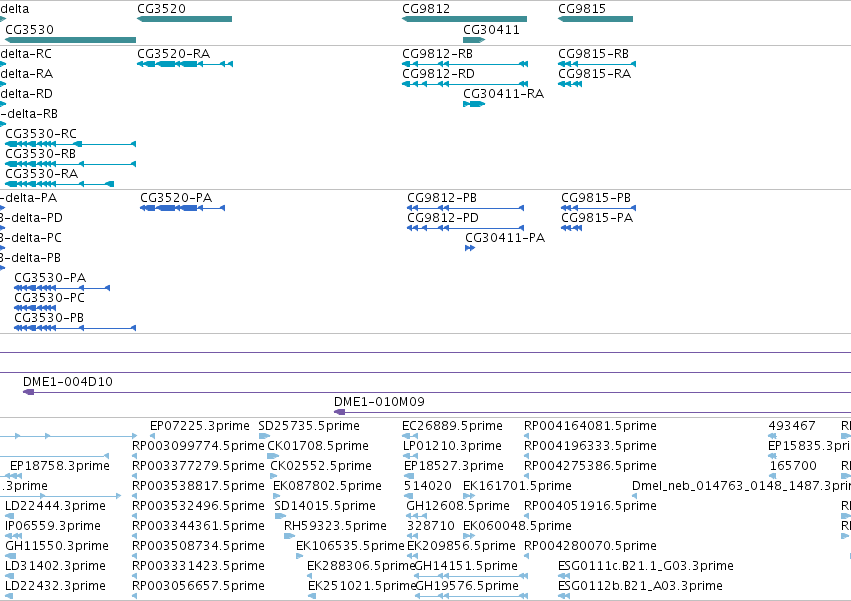Image resolution: width=851 pixels, height=601 pixels.
Task: Click the CG3520-RA transcript glyph
Action: (x=185, y=64)
